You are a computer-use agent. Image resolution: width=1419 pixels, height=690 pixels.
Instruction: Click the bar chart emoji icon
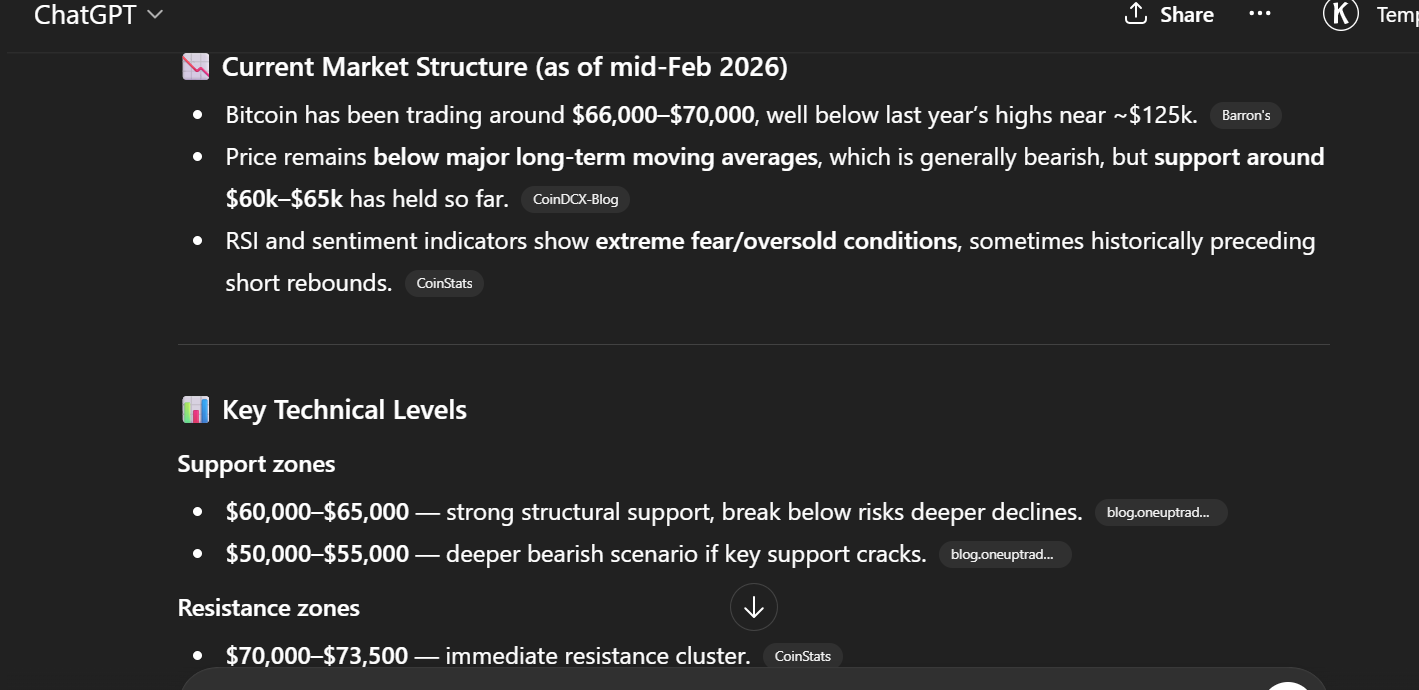coord(195,410)
